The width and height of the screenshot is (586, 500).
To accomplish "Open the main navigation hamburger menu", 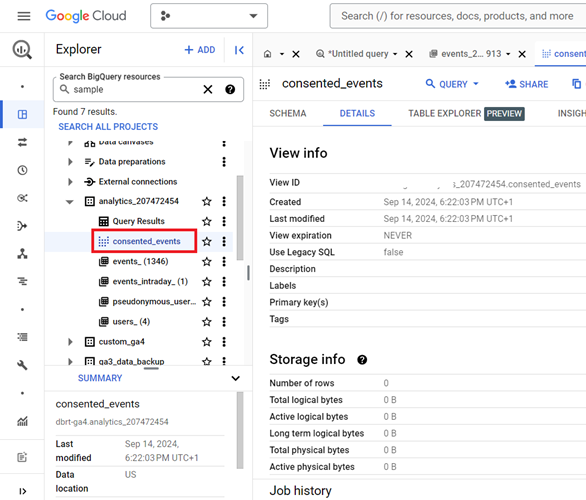I will (24, 16).
